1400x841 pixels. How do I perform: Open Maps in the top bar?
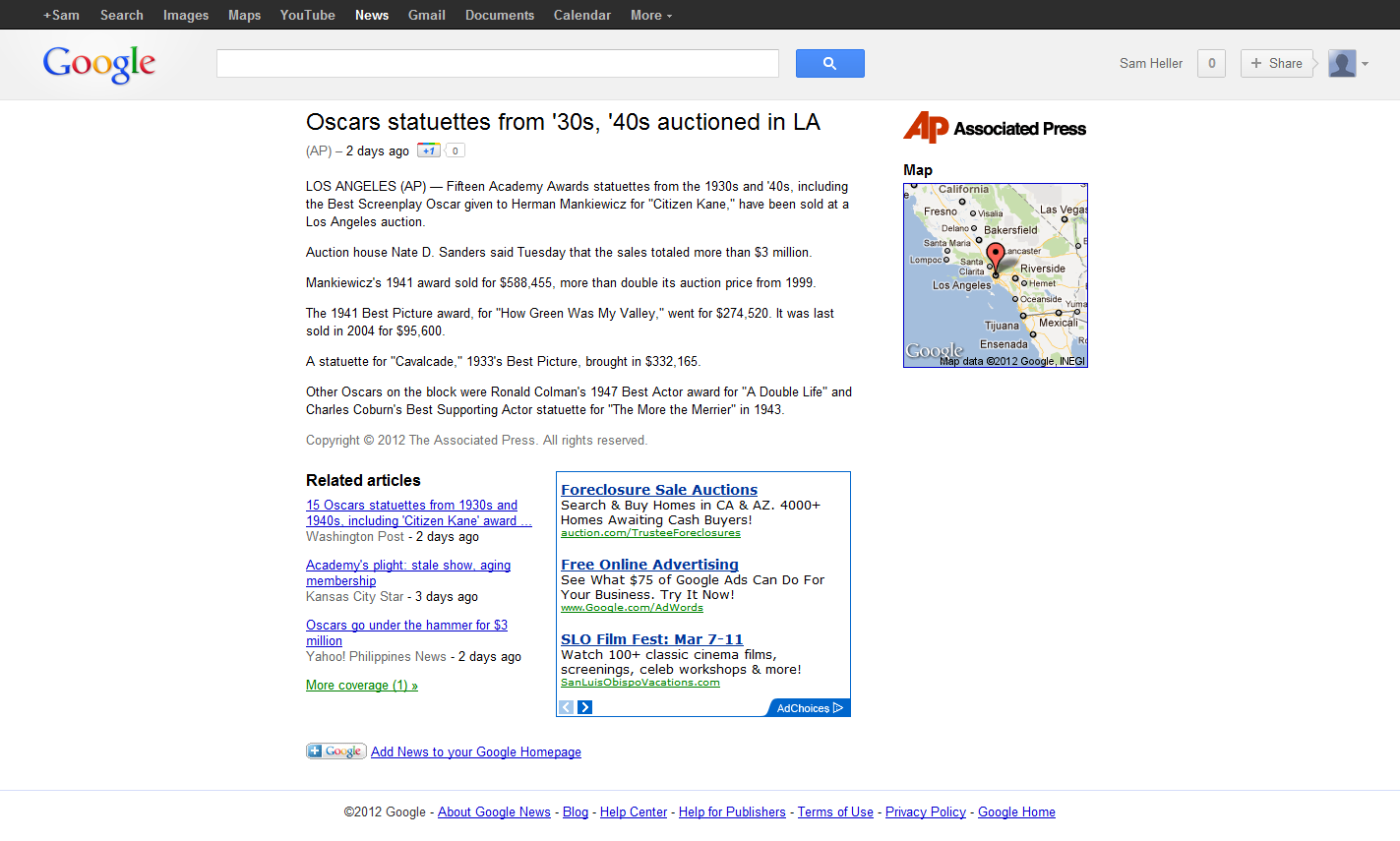[245, 15]
